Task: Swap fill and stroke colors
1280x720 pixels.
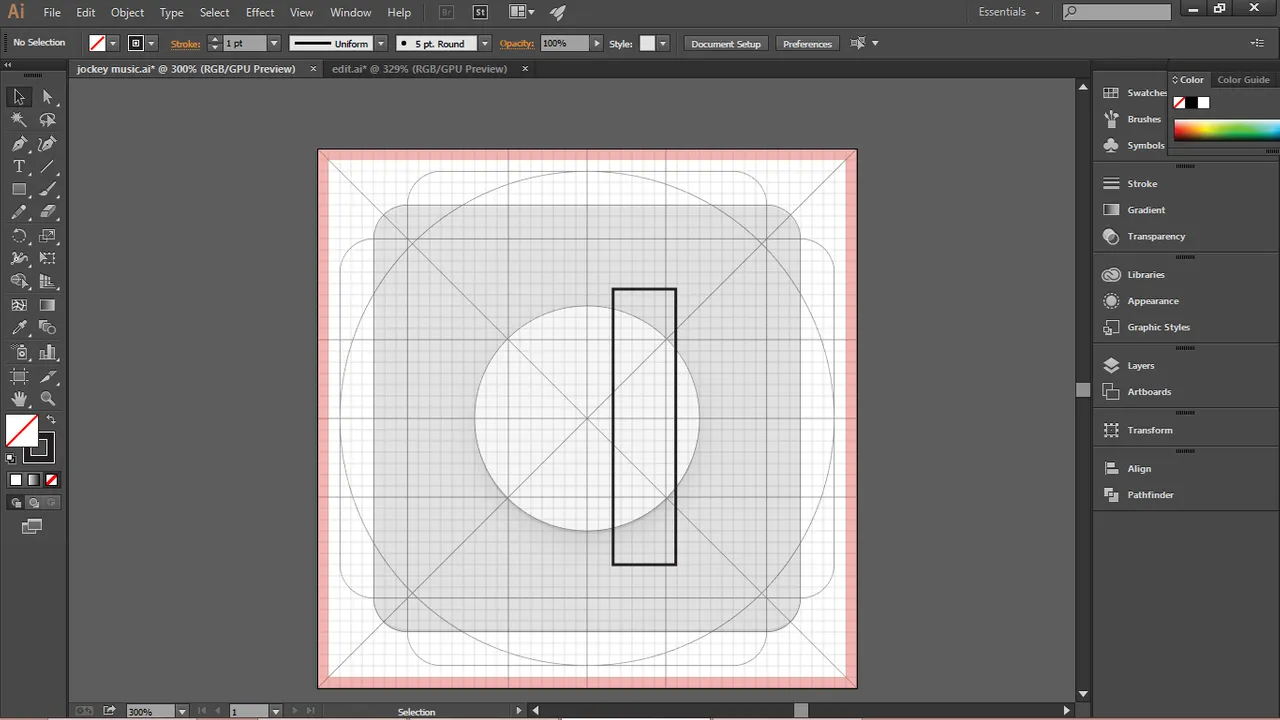Action: pos(51,420)
